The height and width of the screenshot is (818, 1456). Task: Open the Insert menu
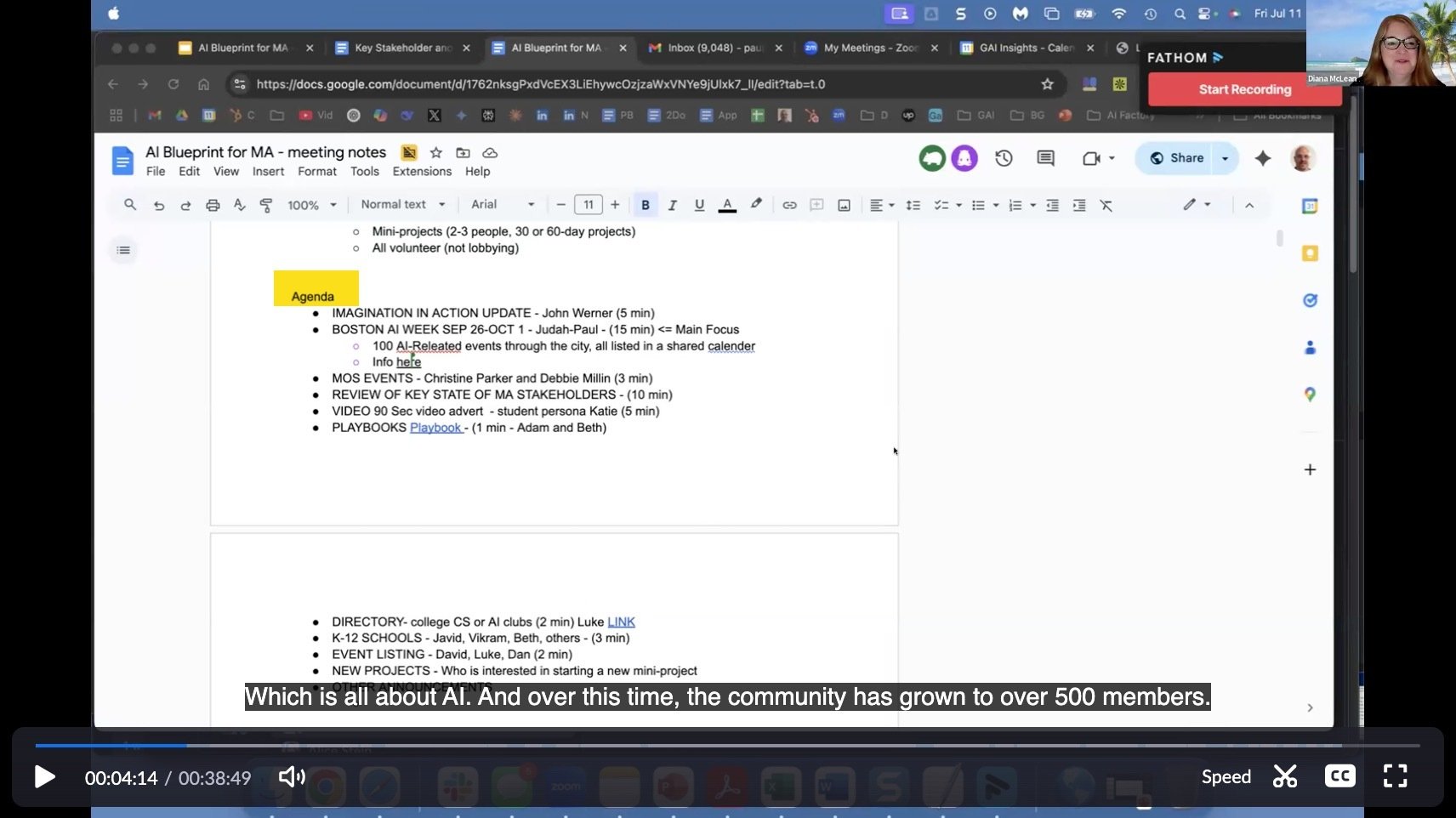[268, 171]
